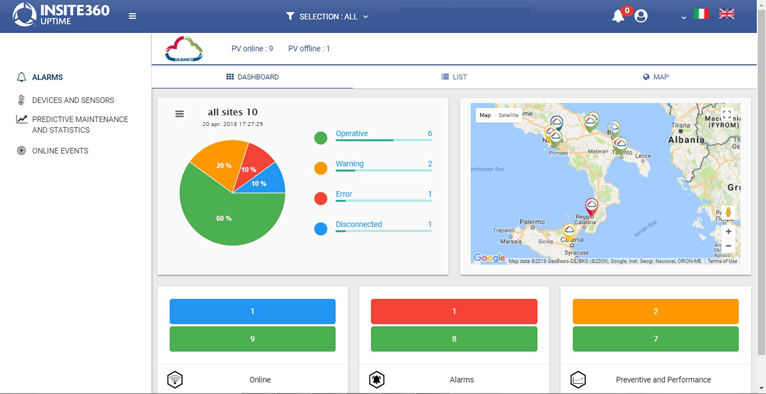This screenshot has width=766, height=394.
Task: Open ALARMS in the sidebar
Action: pos(47,77)
